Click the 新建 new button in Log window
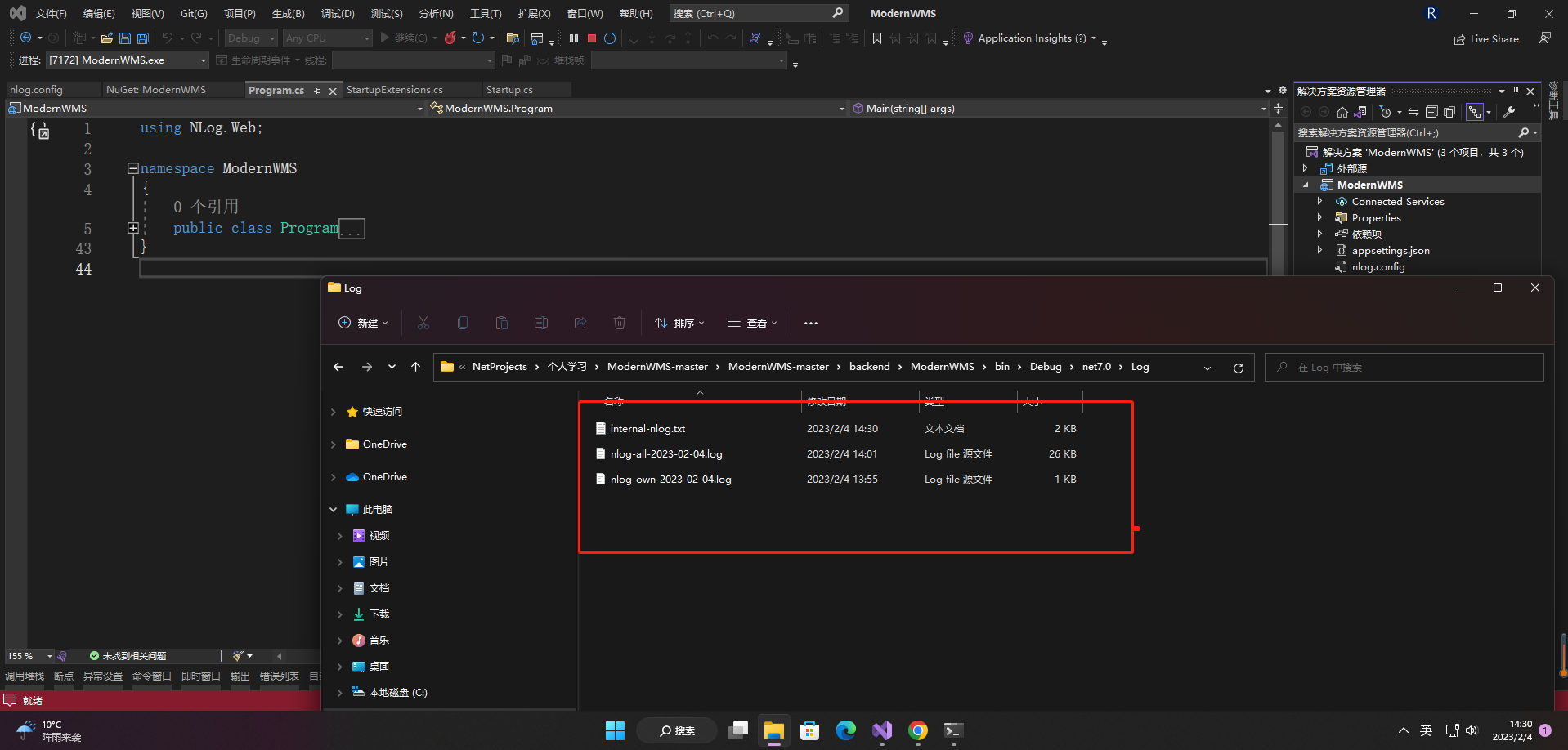 pyautogui.click(x=363, y=323)
